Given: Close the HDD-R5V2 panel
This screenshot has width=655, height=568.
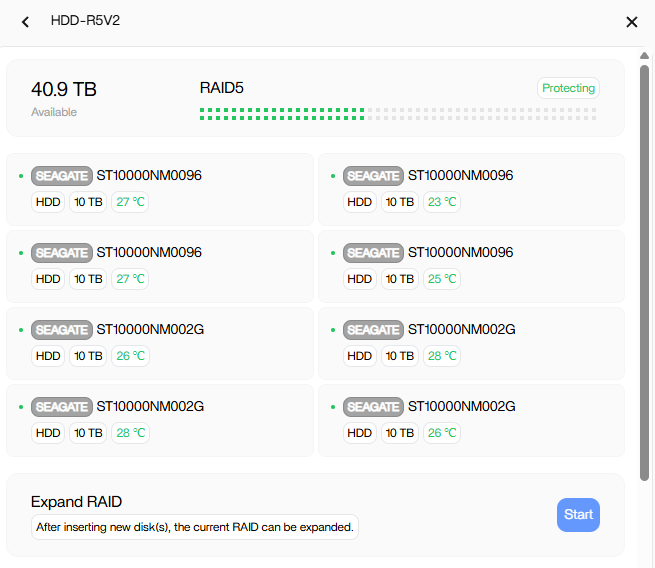Looking at the screenshot, I should click(x=631, y=22).
